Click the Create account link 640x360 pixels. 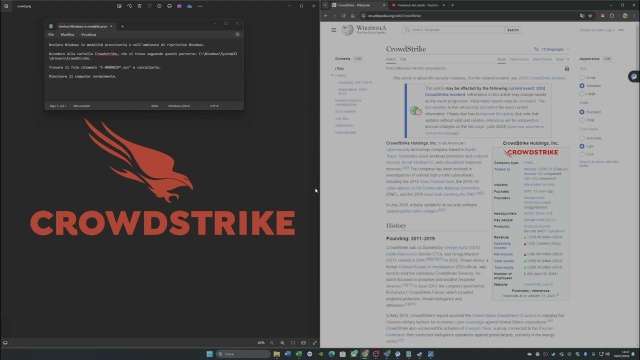[x=591, y=30]
